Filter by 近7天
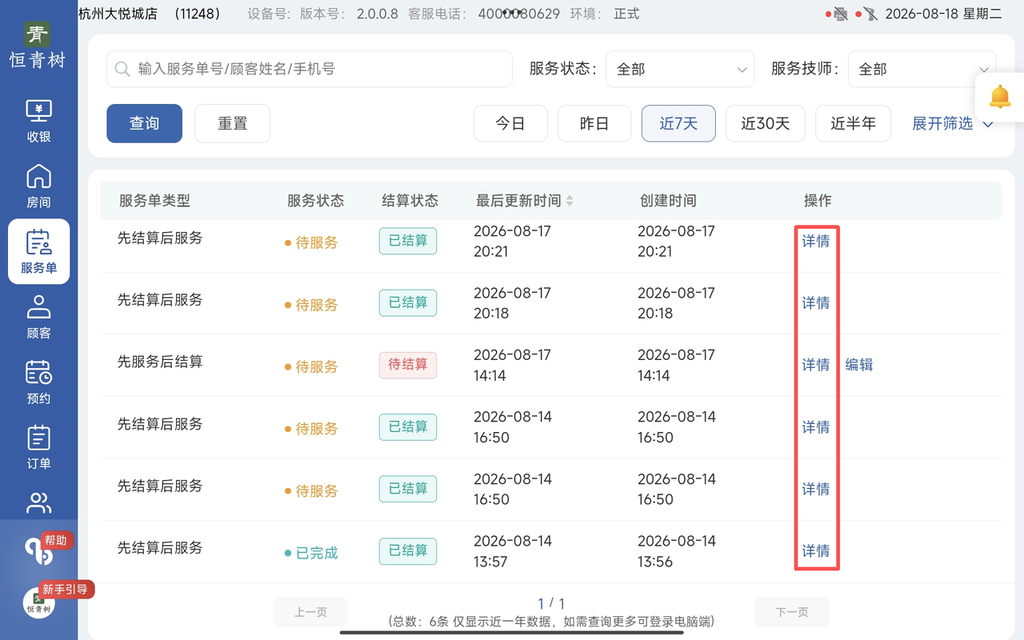This screenshot has height=640, width=1024. [679, 123]
